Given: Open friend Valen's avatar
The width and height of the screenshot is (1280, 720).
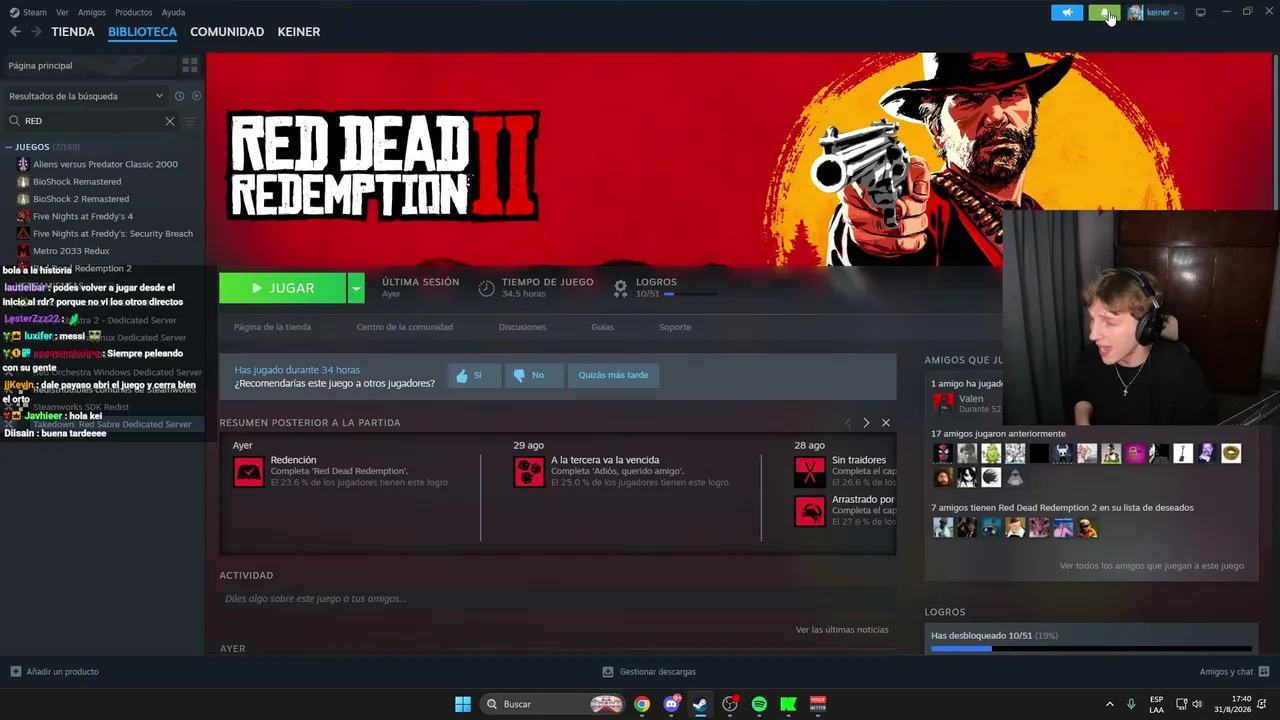Looking at the screenshot, I should (x=943, y=403).
